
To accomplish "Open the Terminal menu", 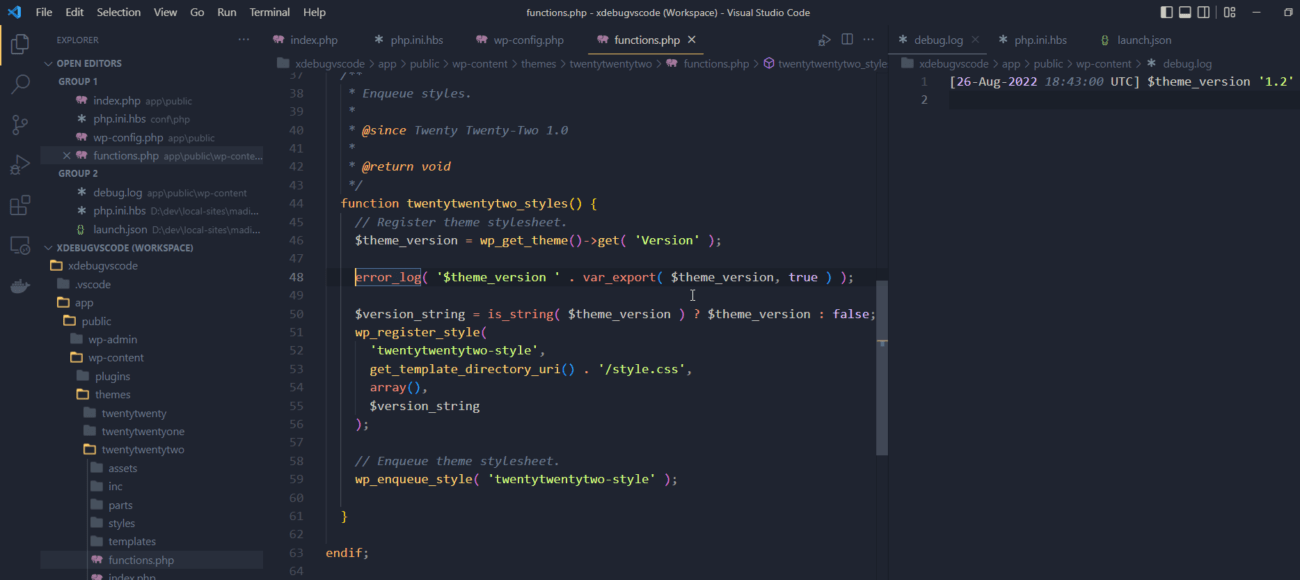I will pyautogui.click(x=269, y=12).
